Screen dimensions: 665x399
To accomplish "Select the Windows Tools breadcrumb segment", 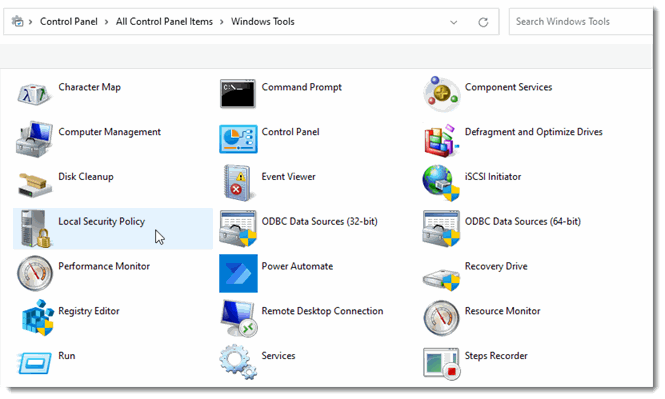I will point(263,21).
